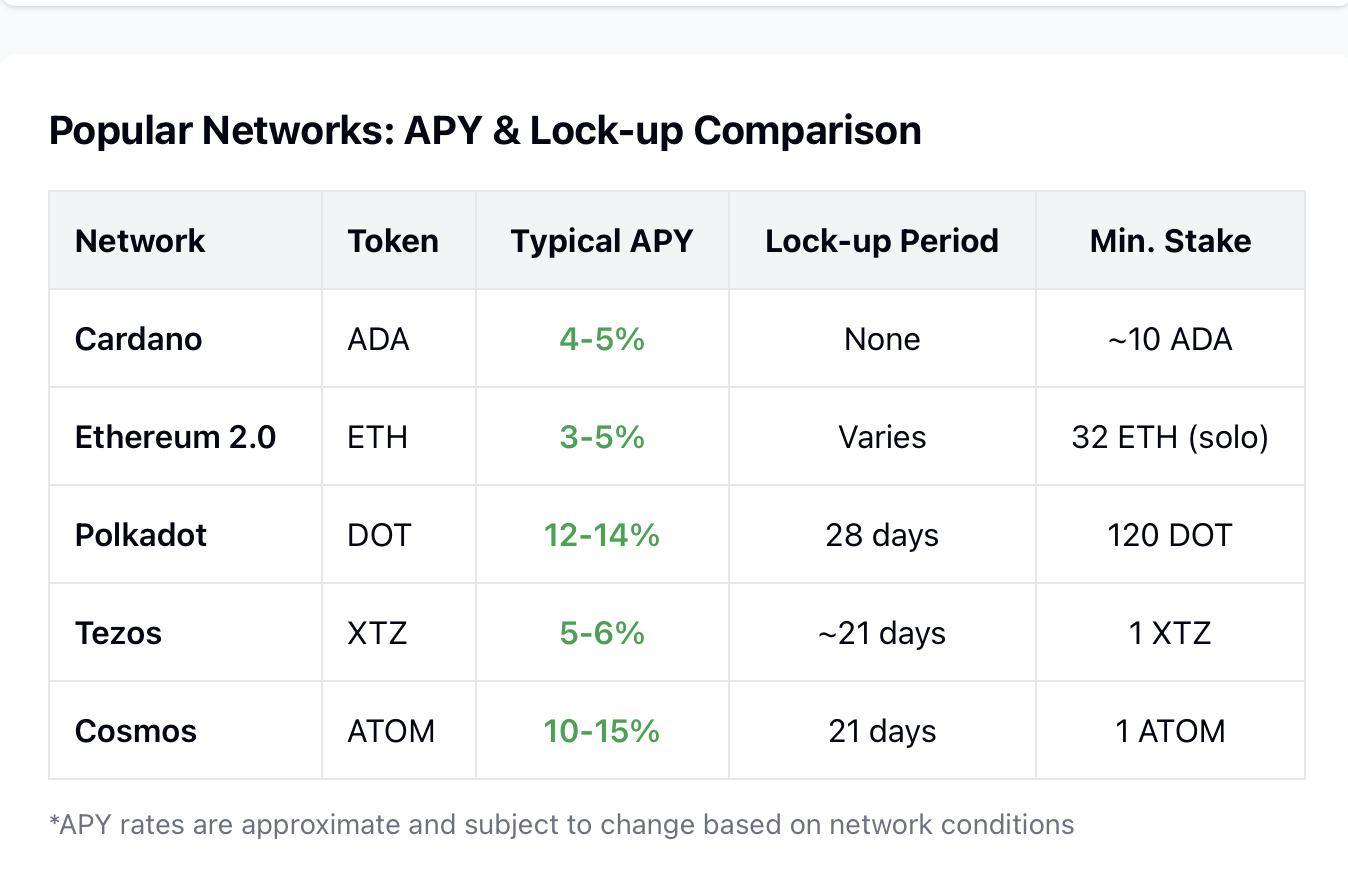Image resolution: width=1348 pixels, height=873 pixels.
Task: Click the 32 ETH (solo) minimum stake
Action: pos(1170,437)
